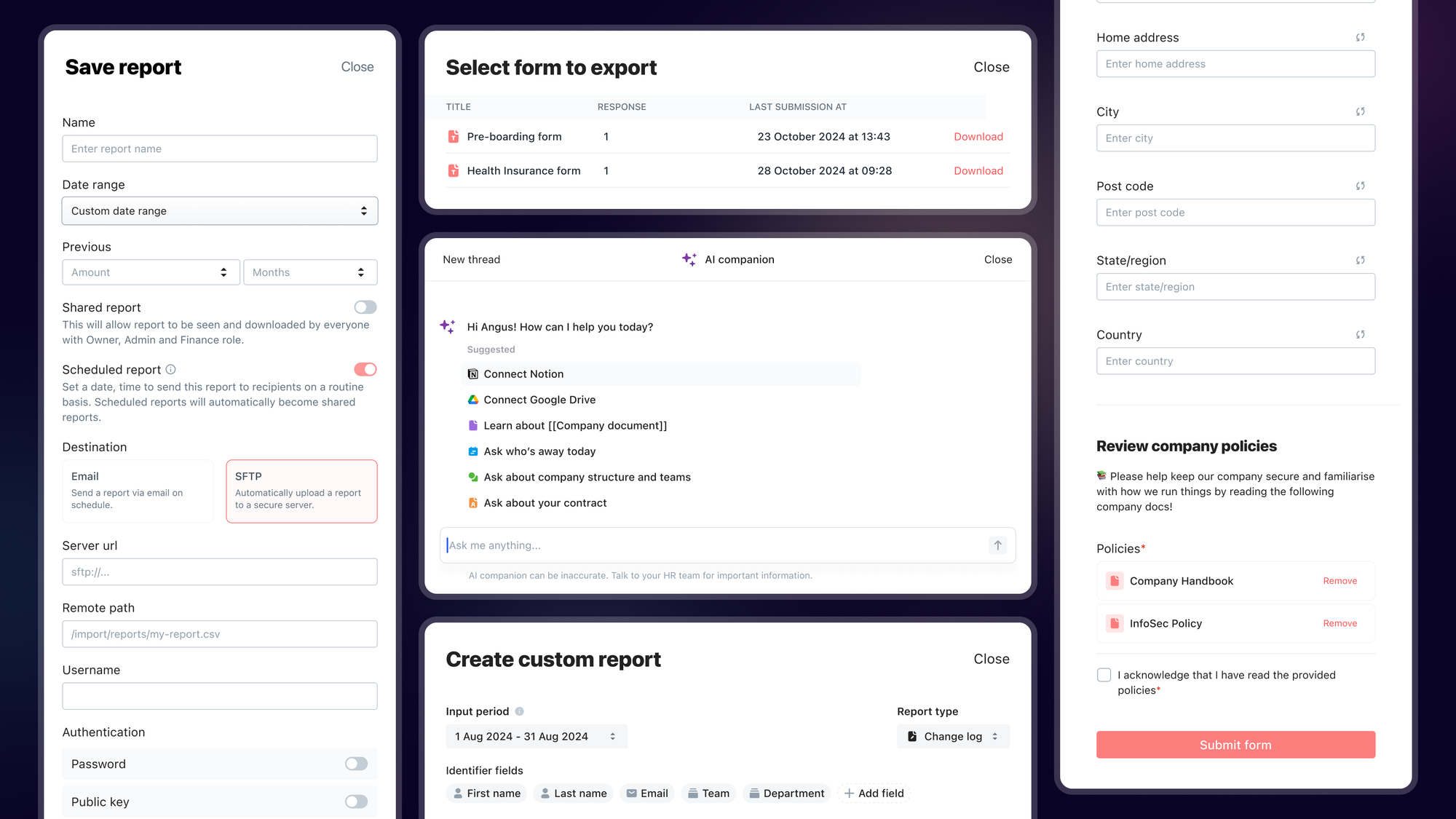The height and width of the screenshot is (819, 1456).
Task: Start a New thread in AI companion
Action: [471, 259]
